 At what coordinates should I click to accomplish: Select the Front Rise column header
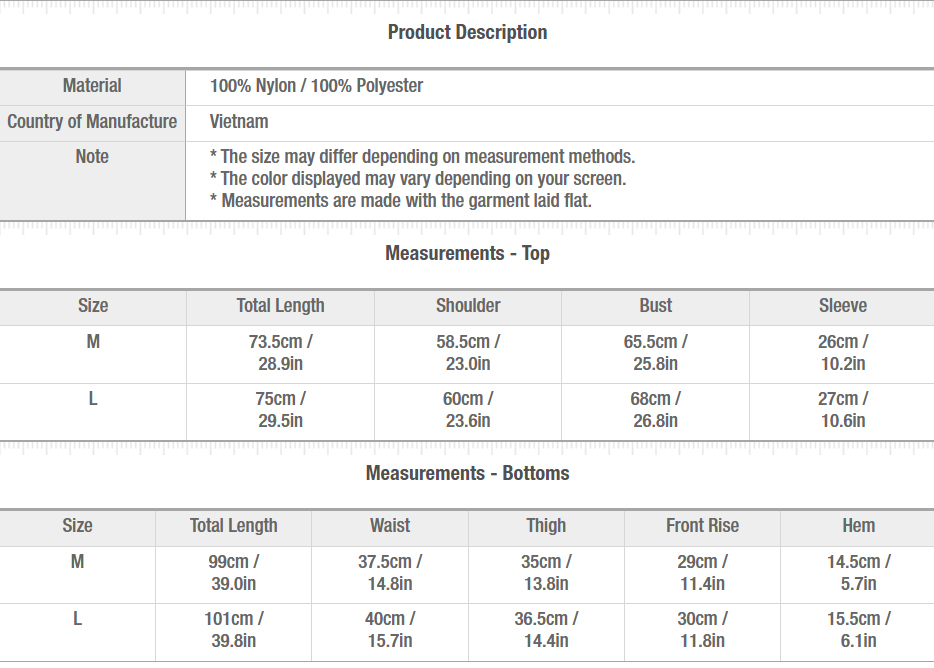coord(702,526)
